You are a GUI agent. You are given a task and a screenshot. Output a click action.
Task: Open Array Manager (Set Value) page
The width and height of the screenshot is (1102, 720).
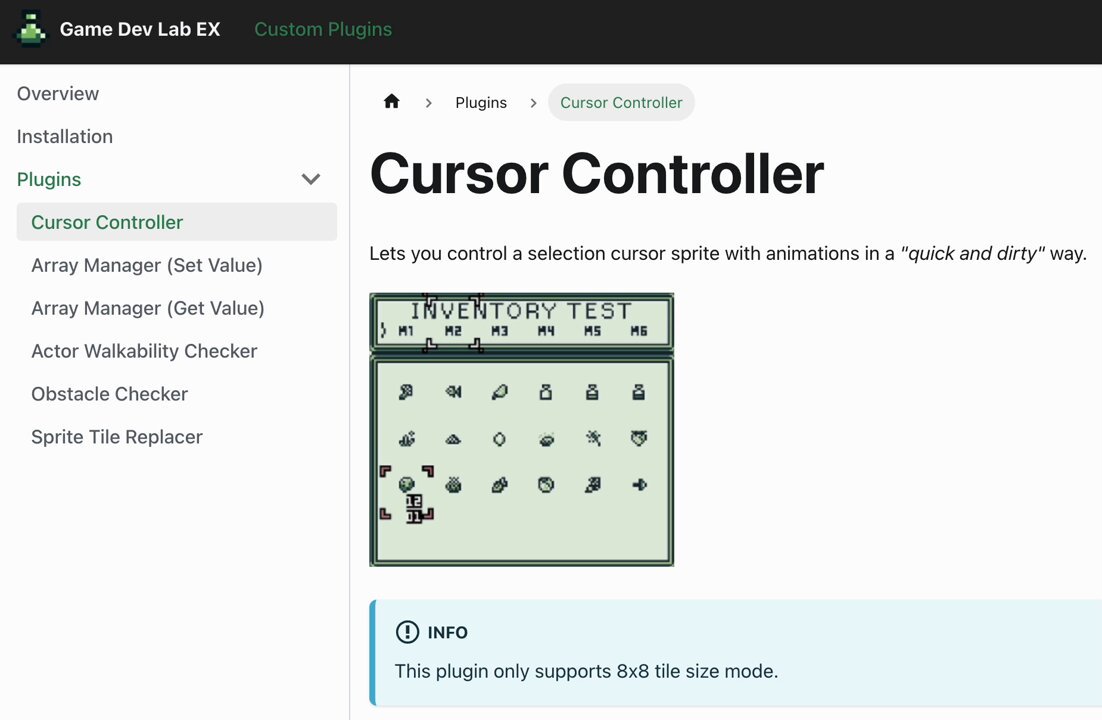147,265
